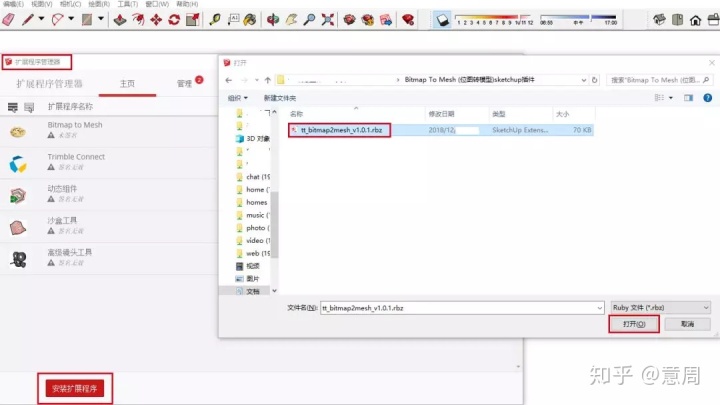Select the Offset tool

point(138,19)
